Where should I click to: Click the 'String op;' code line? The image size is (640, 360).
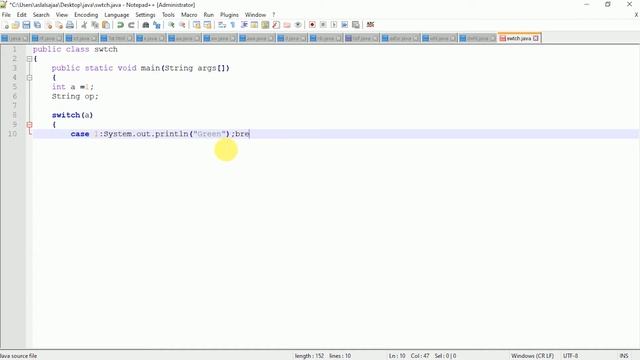pyautogui.click(x=75, y=96)
